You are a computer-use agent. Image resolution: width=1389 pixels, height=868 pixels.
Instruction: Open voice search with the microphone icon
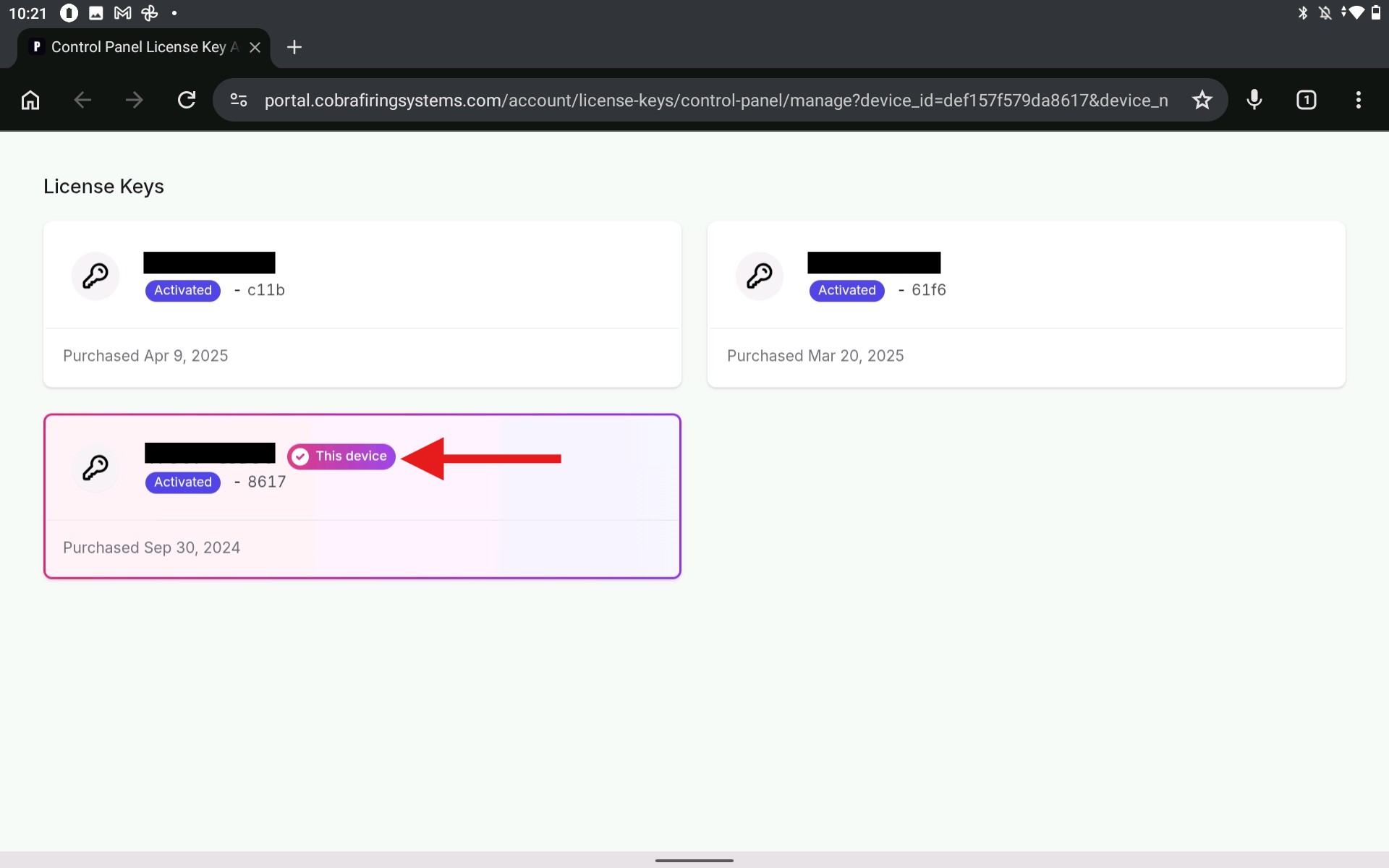coord(1254,100)
